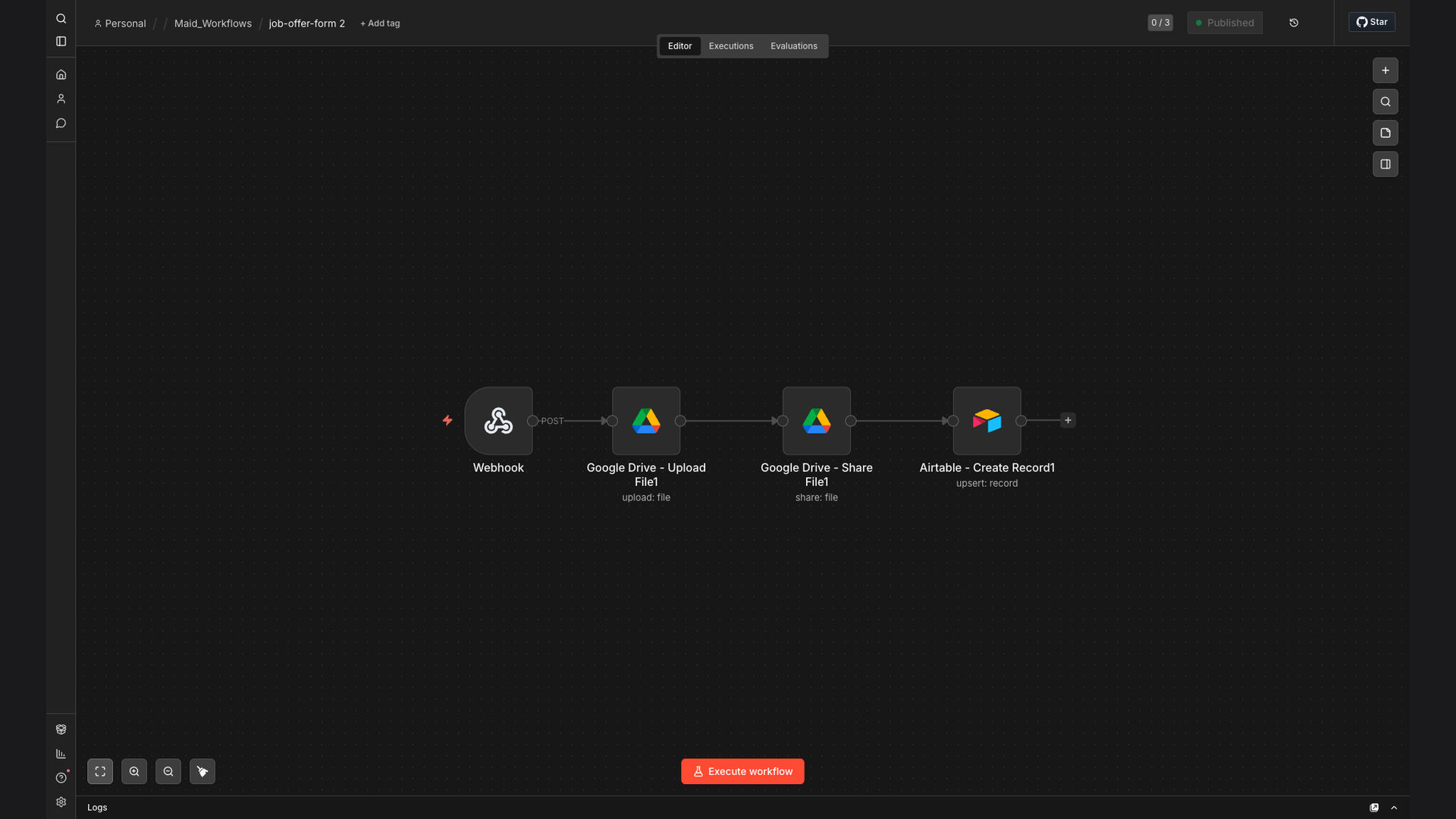
Task: Open chat icon in sidebar
Action: click(x=61, y=123)
